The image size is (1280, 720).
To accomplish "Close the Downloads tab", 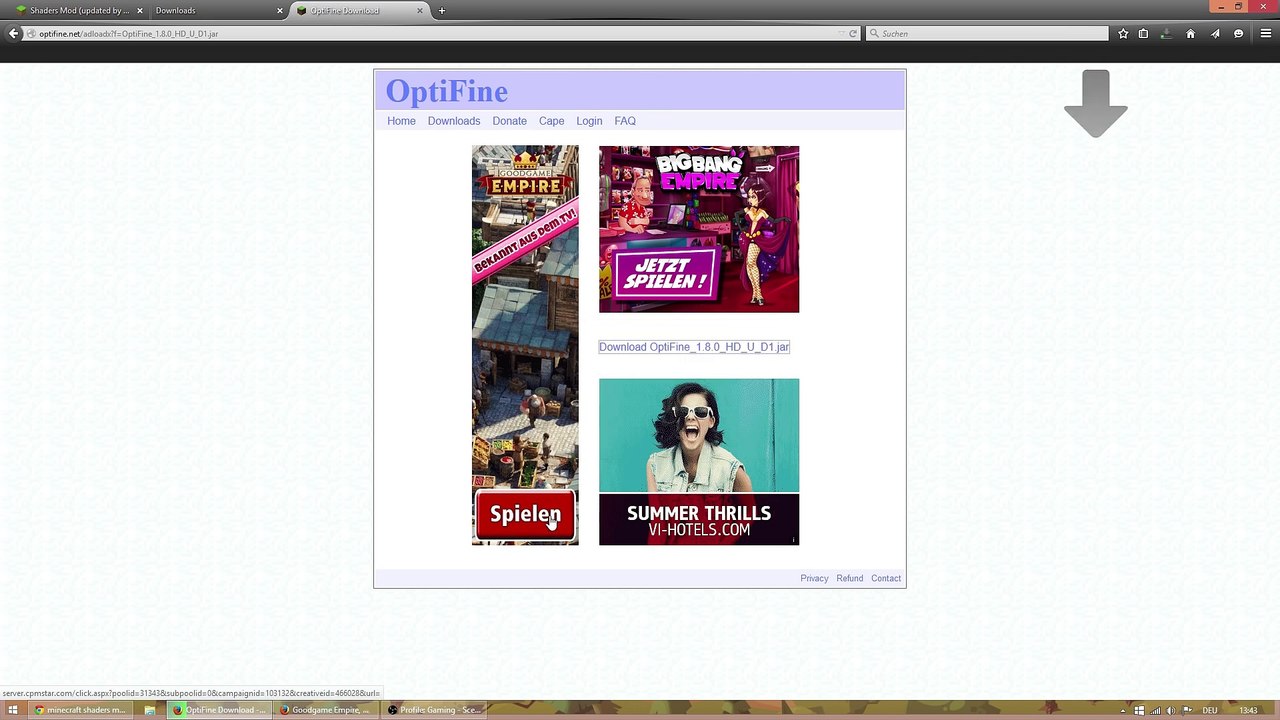I will (x=281, y=11).
